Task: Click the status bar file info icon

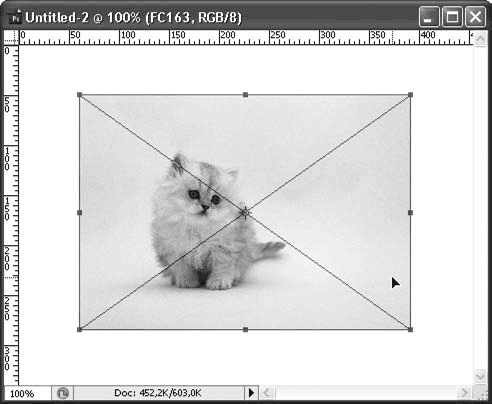Action: 62,393
